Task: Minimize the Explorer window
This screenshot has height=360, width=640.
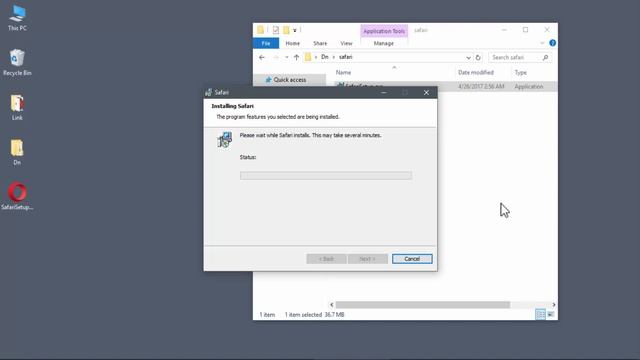Action: [504, 30]
